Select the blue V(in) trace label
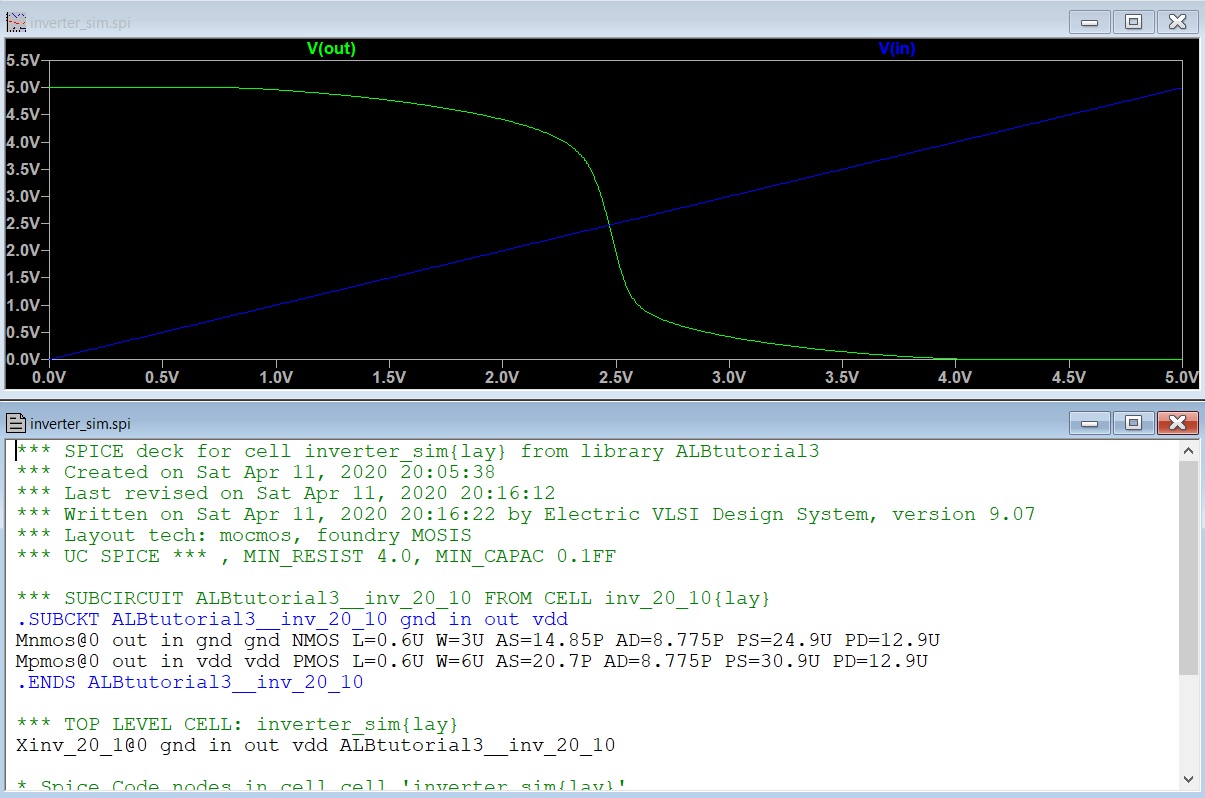1205x798 pixels. pyautogui.click(x=896, y=48)
